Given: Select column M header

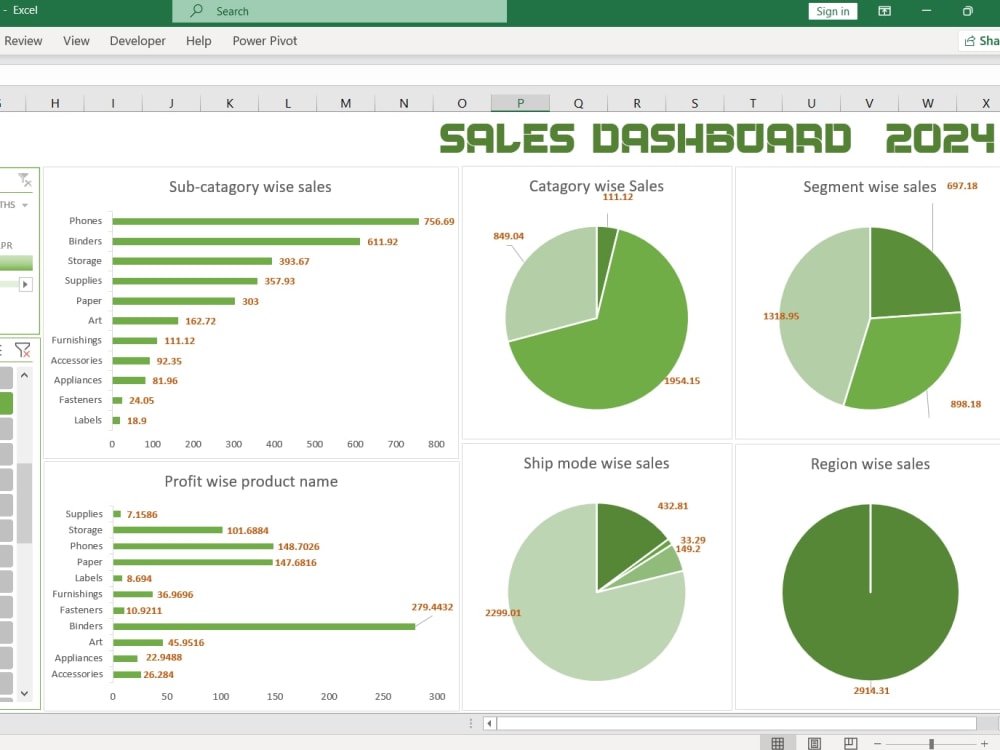Looking at the screenshot, I should 346,103.
